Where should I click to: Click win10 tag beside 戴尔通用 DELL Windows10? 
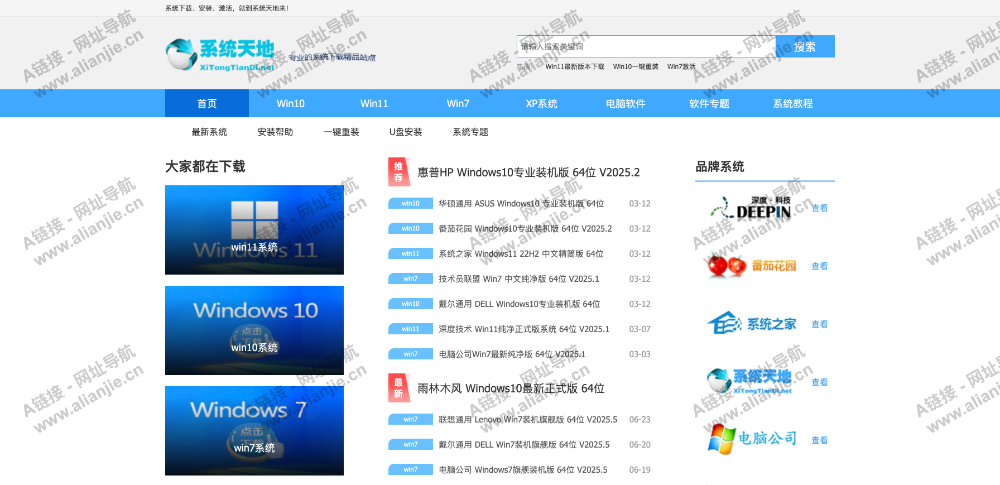tap(411, 304)
